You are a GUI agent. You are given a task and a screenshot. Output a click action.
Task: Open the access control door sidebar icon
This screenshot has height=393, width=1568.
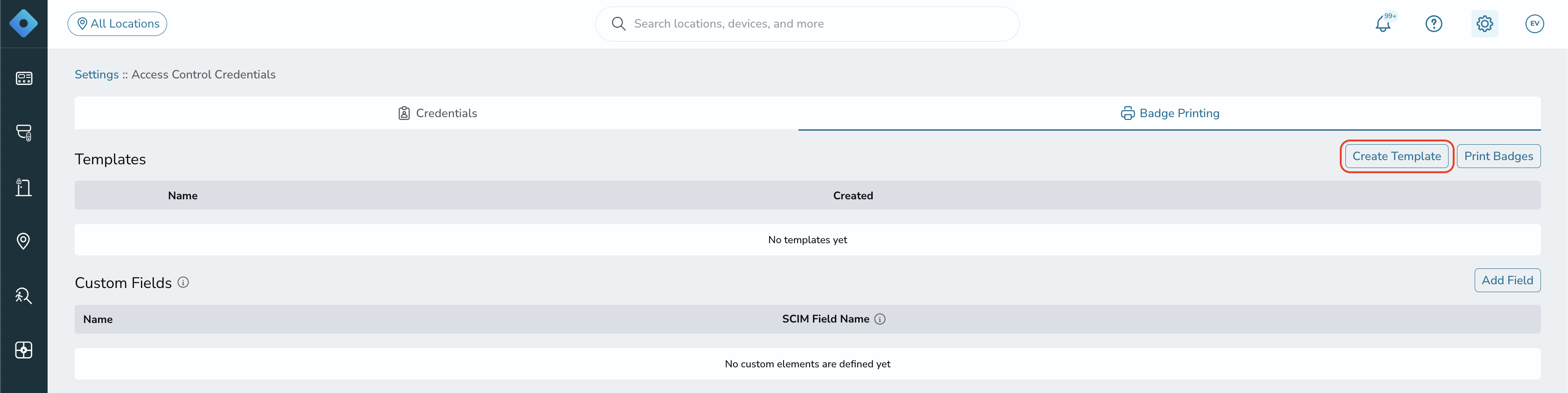(x=24, y=187)
